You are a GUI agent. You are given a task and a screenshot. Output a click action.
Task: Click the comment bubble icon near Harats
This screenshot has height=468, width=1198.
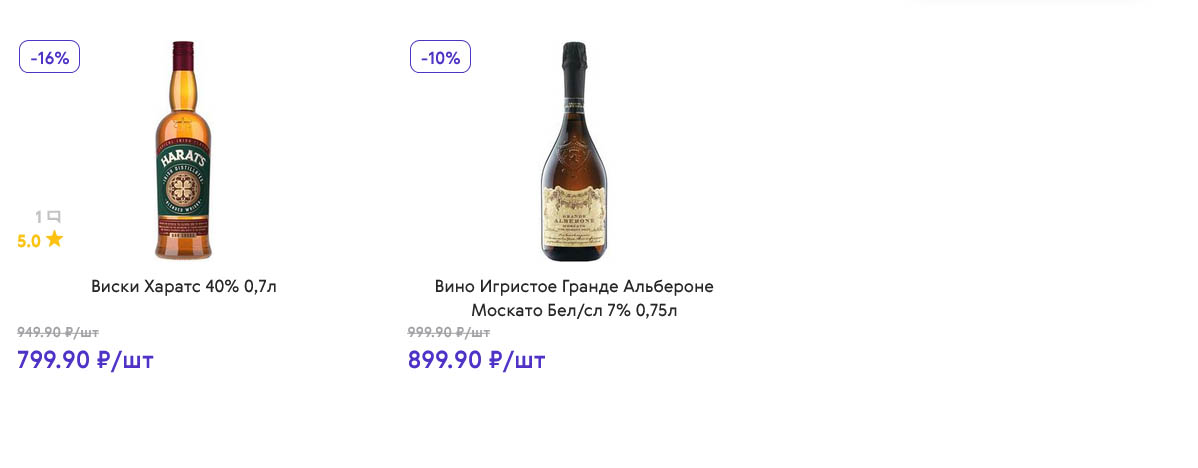[x=53, y=217]
